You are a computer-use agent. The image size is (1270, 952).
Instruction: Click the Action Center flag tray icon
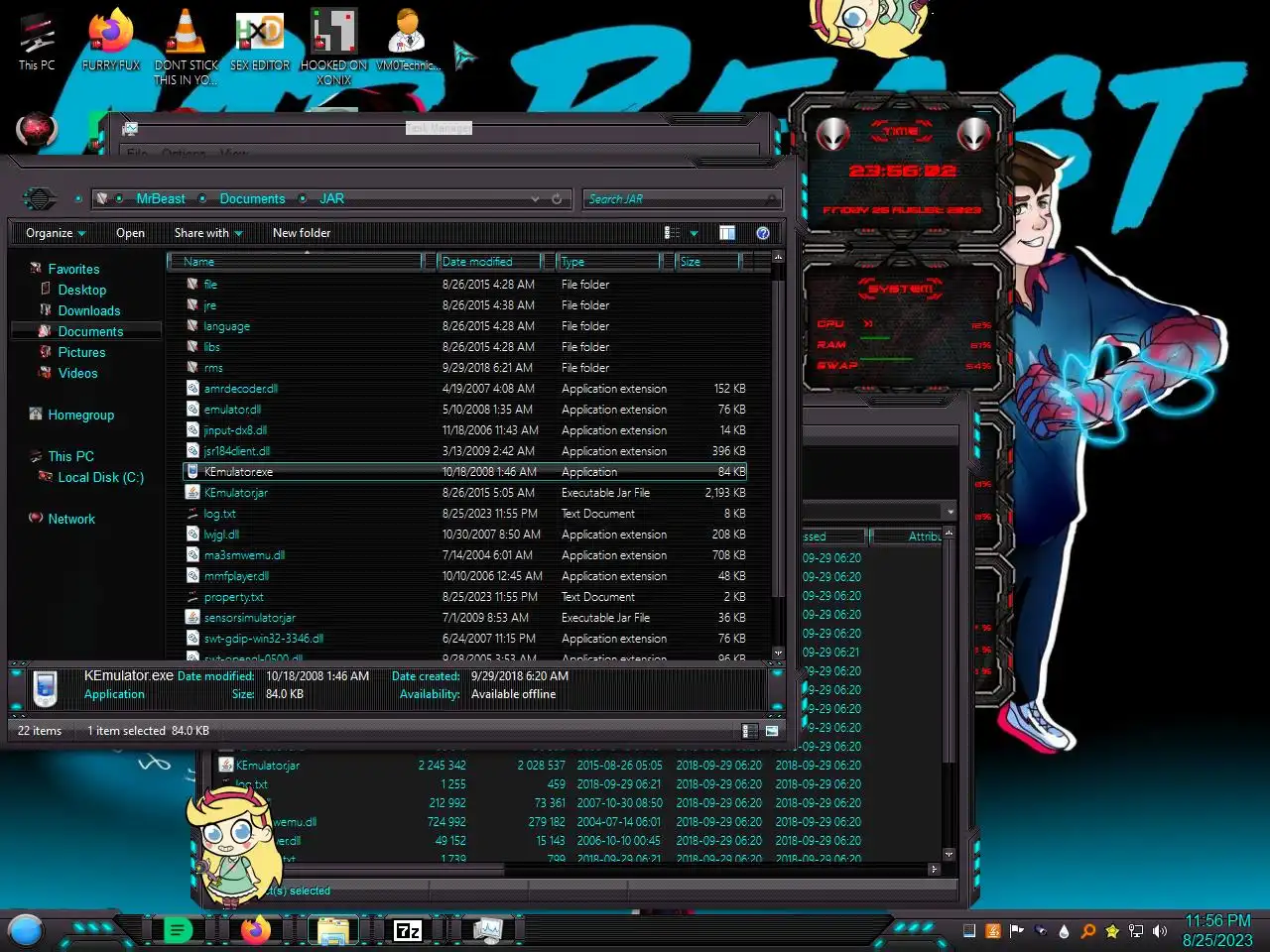click(x=1017, y=931)
